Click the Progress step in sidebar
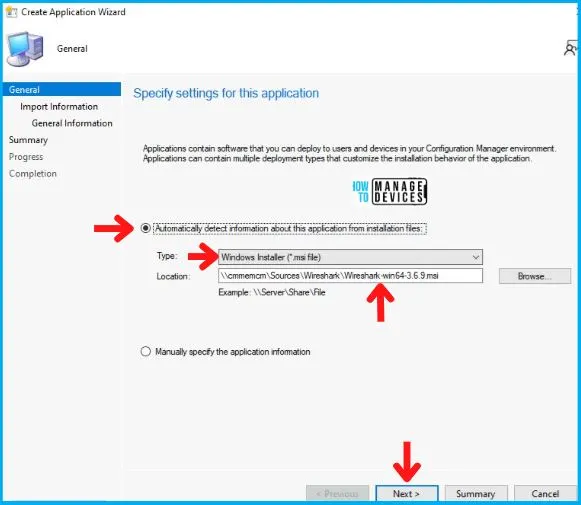The width and height of the screenshot is (581, 505). [26, 157]
